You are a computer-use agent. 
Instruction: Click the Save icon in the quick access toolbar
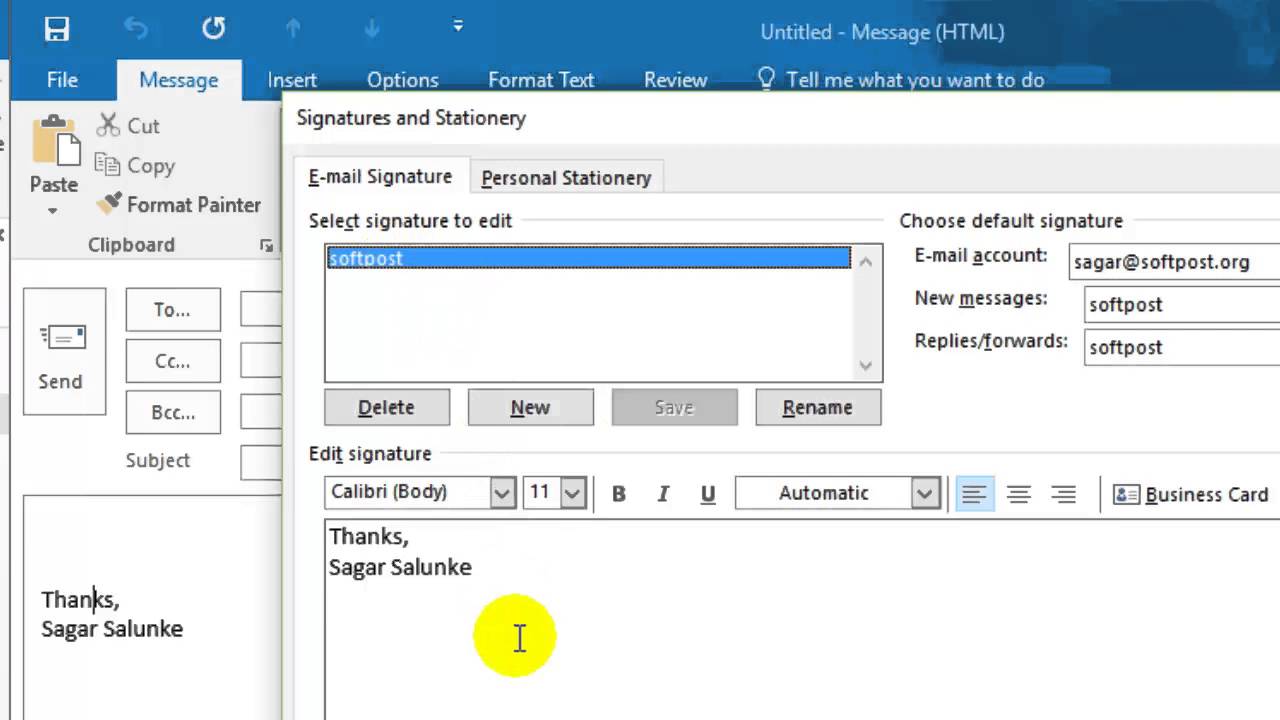[x=57, y=29]
